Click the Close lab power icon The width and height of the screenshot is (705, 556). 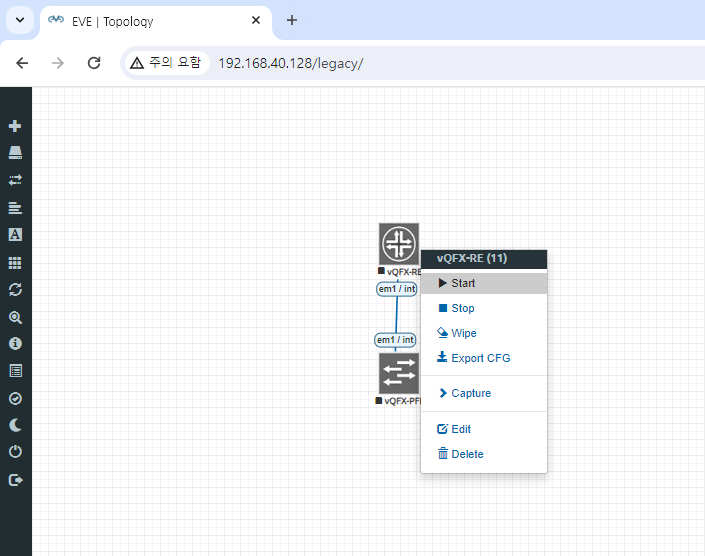click(15, 452)
